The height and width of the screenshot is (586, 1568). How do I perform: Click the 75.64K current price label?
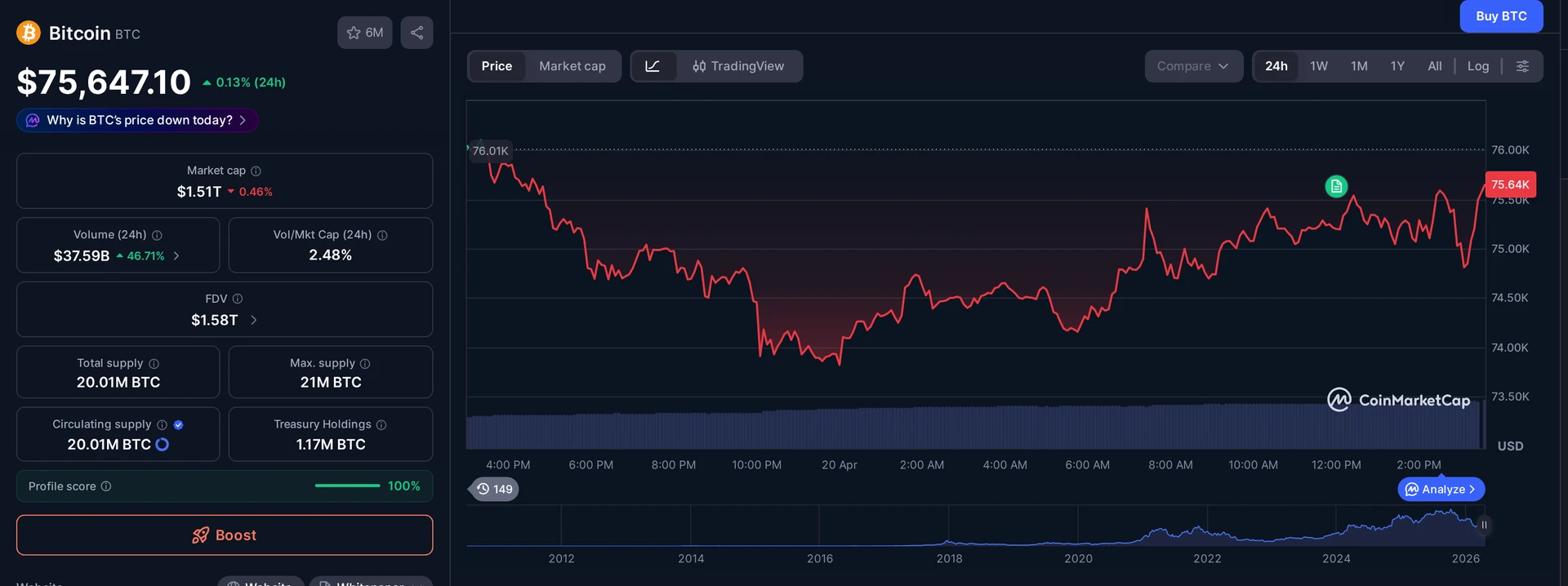[x=1510, y=184]
